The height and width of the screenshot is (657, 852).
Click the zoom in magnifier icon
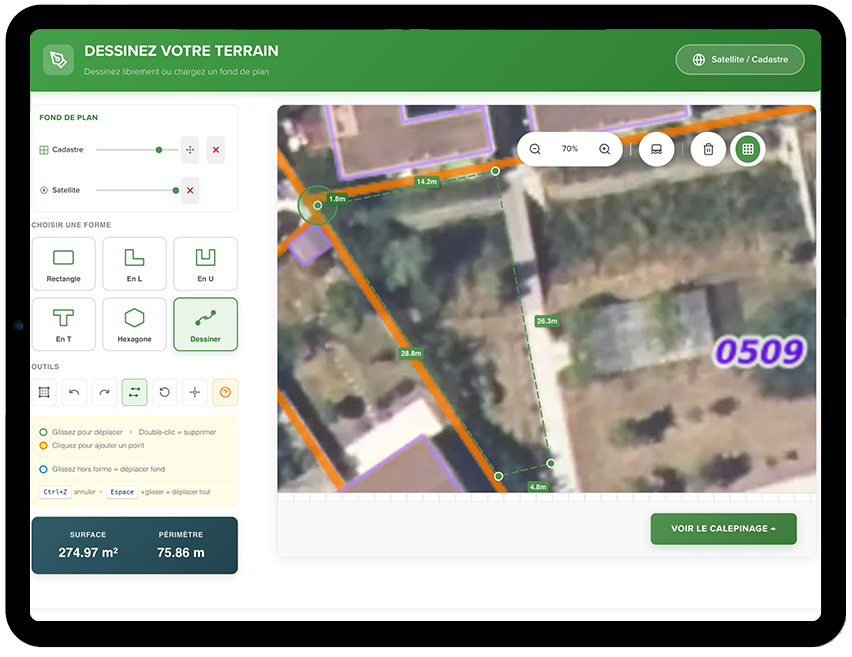coord(604,149)
